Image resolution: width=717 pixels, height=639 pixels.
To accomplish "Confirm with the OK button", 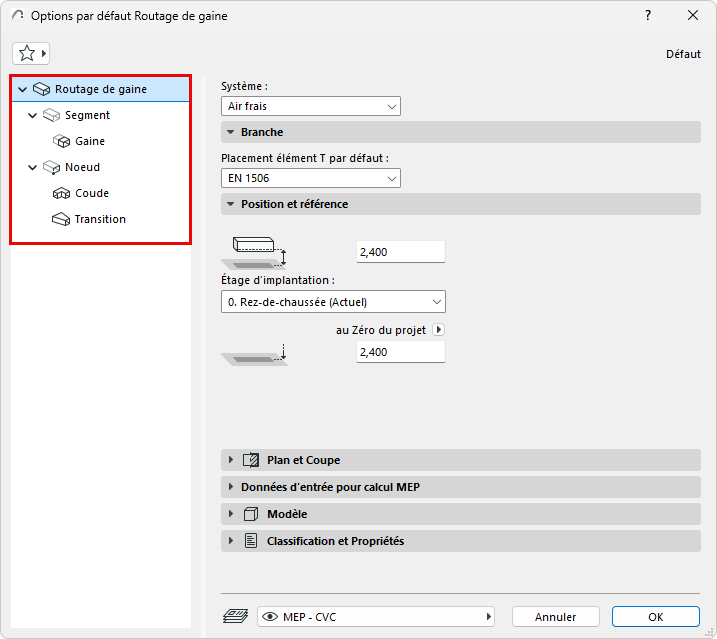I will click(655, 617).
